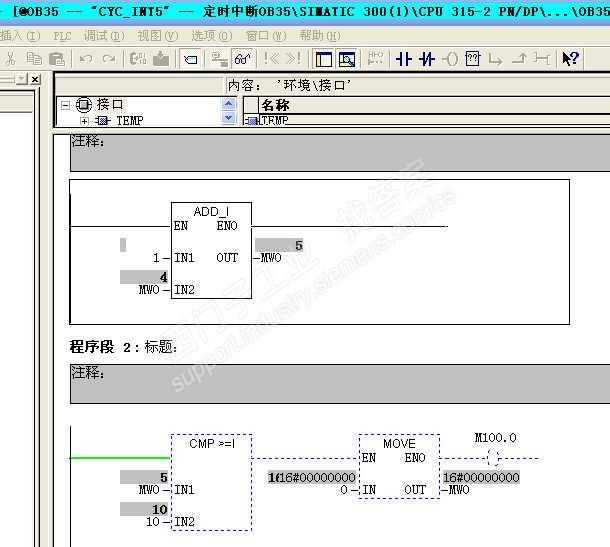Open the 插入(I) menu
The image size is (610, 547).
(19, 36)
